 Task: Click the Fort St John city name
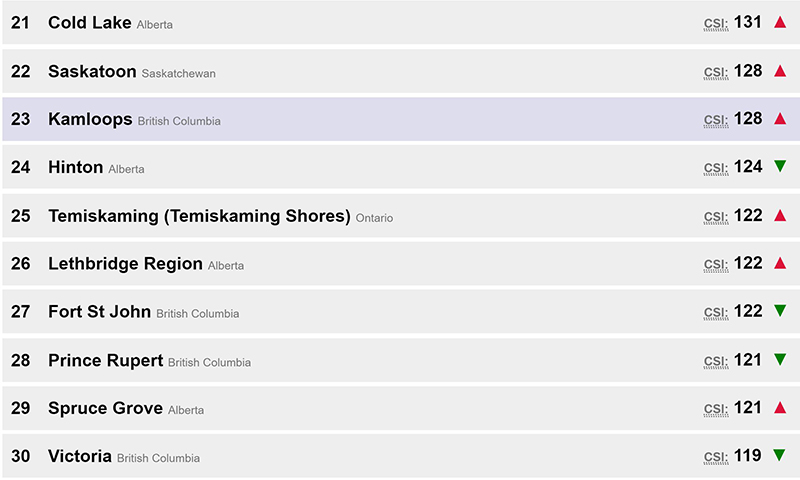point(99,312)
